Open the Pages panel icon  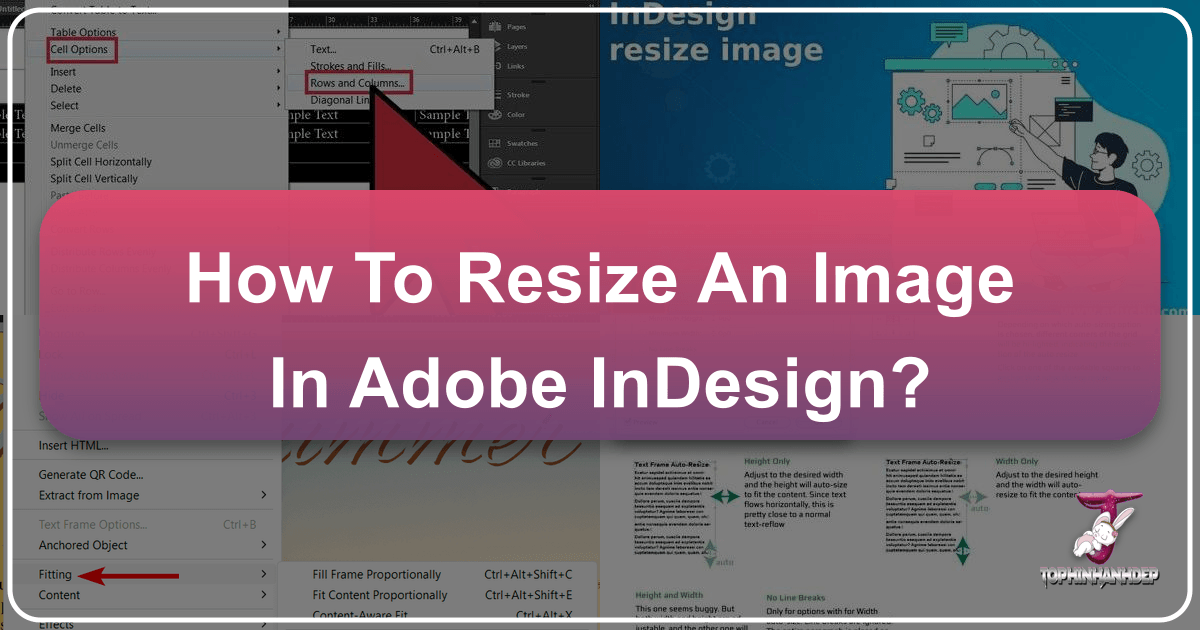(x=494, y=27)
